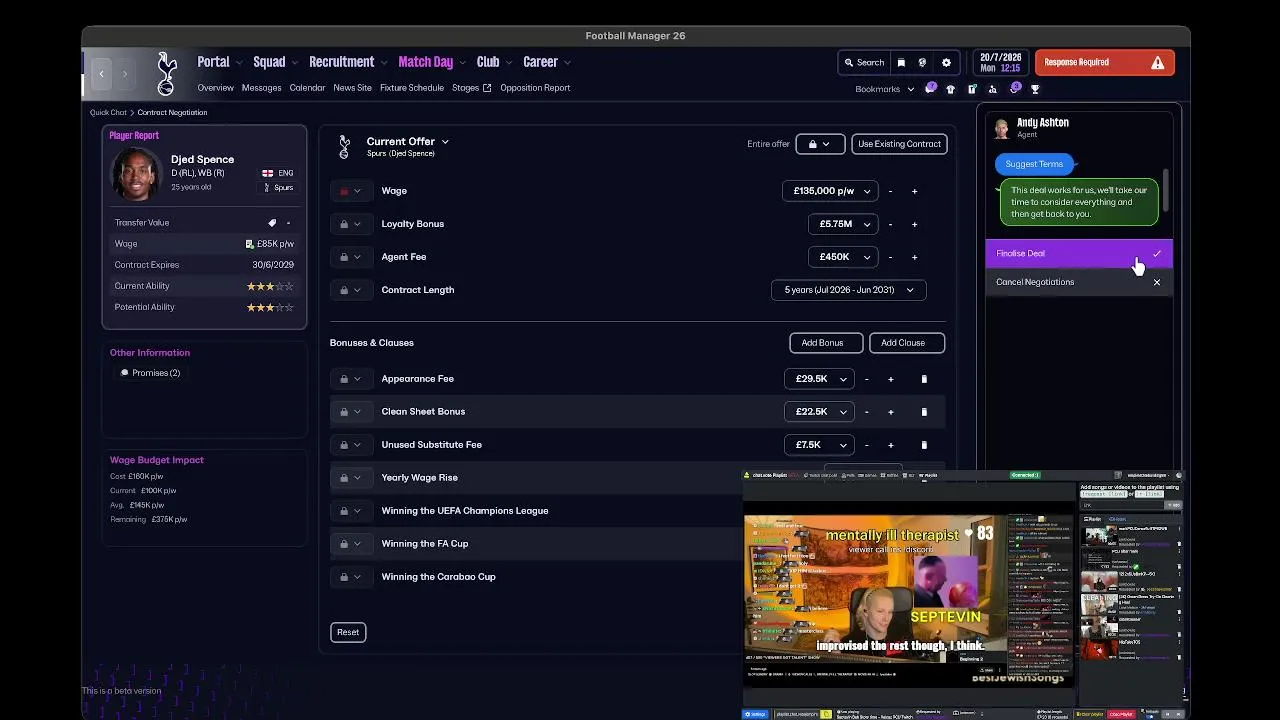Click the Transfer Value tag icon
This screenshot has height=720, width=1280.
(272, 223)
